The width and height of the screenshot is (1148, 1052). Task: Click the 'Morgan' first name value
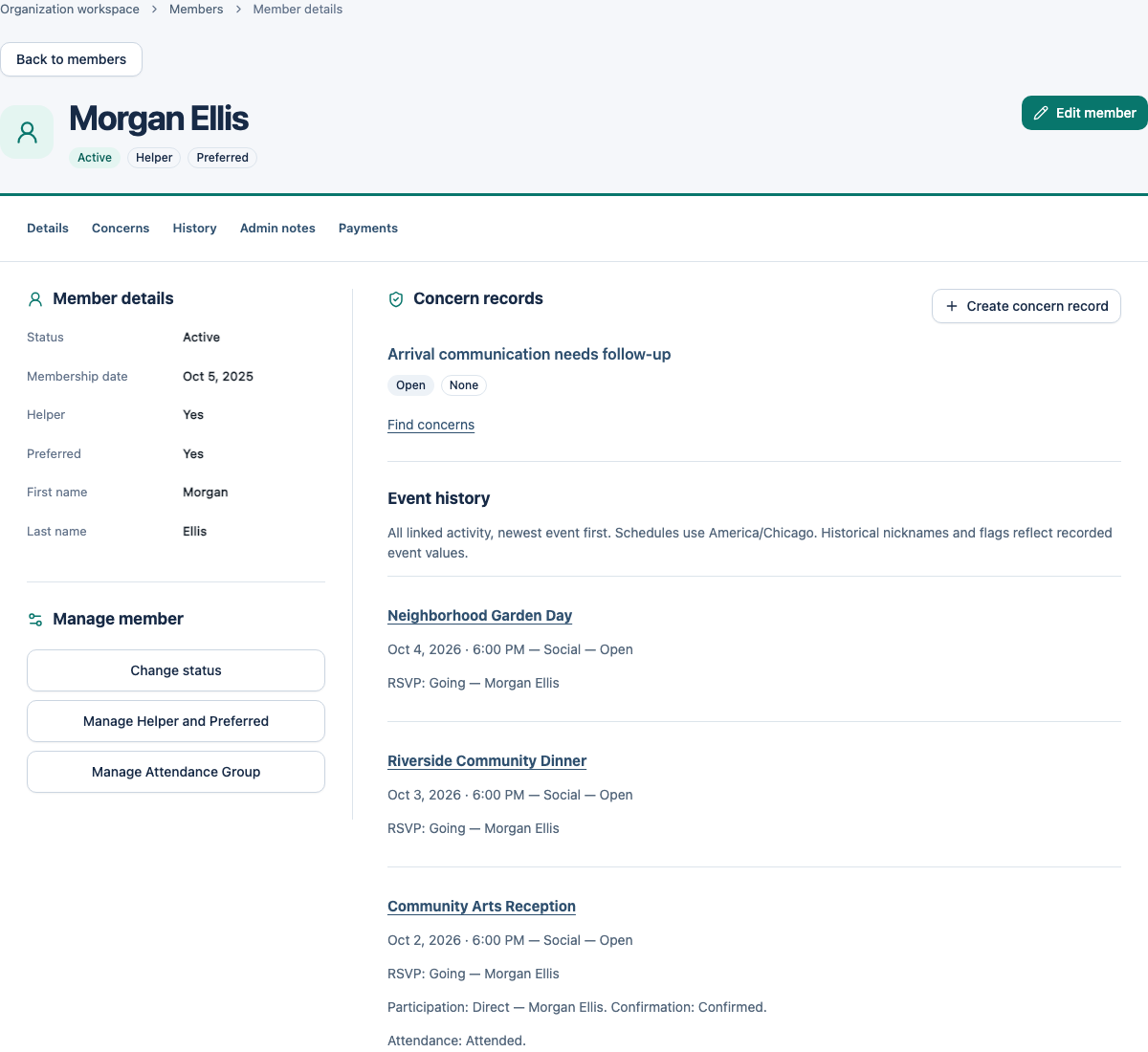click(x=206, y=493)
